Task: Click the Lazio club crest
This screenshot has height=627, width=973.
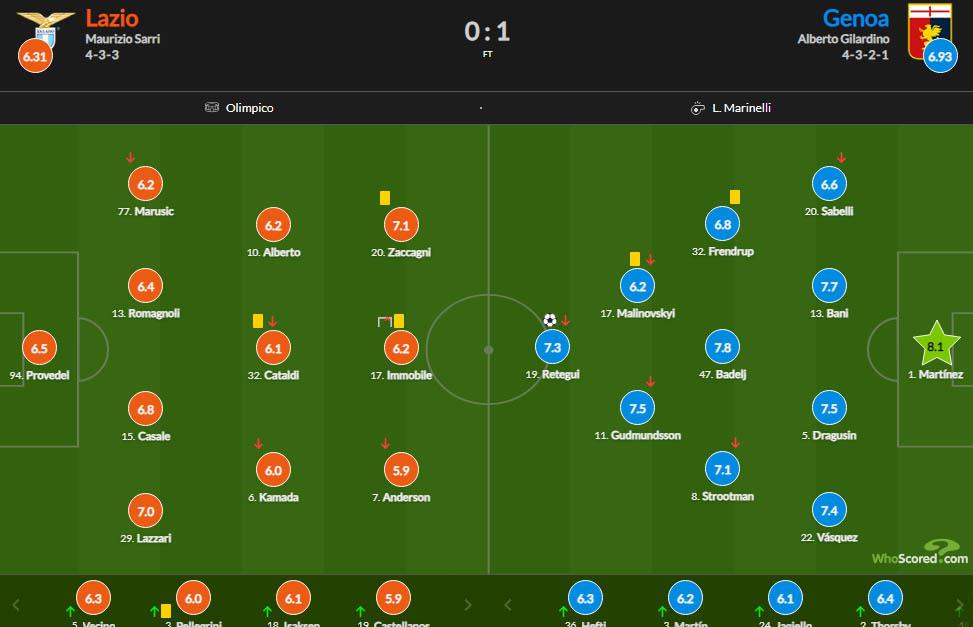Action: pos(46,26)
